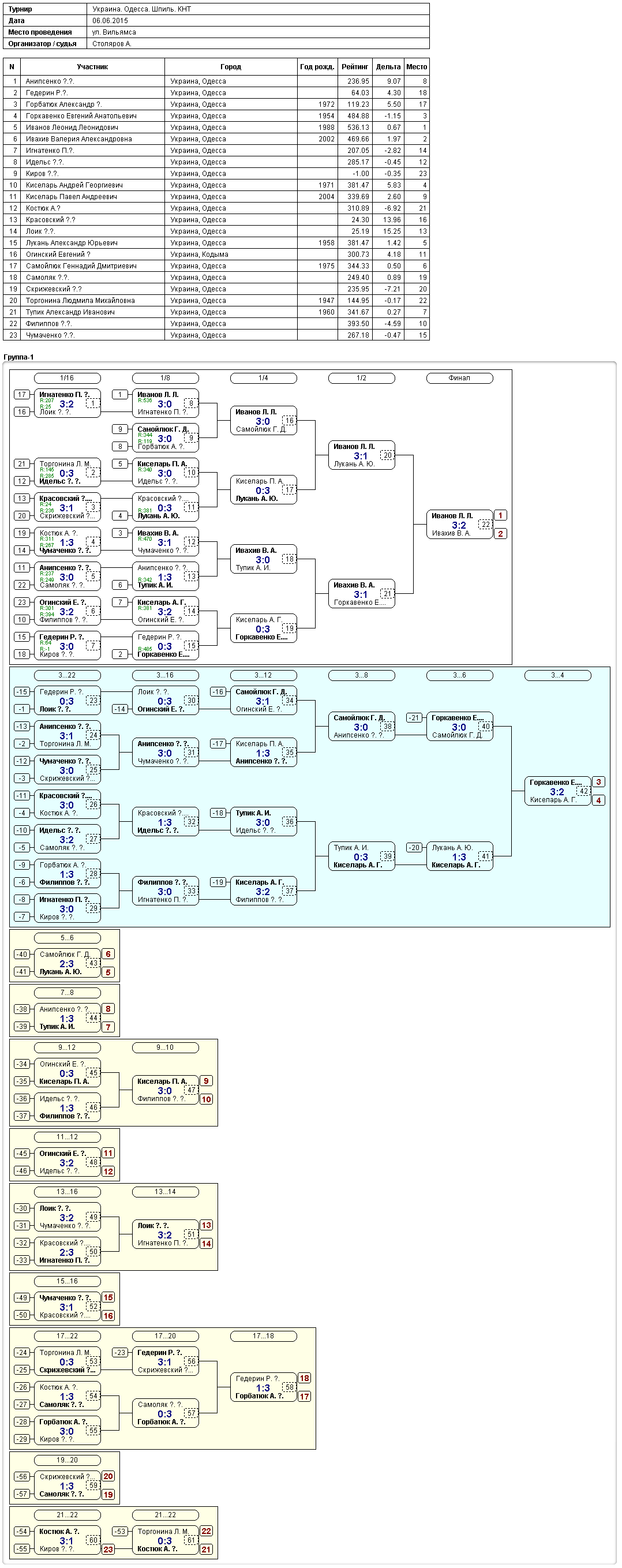The image size is (622, 1568).
Task: Click the 3...22 bracket header
Action: point(67,675)
